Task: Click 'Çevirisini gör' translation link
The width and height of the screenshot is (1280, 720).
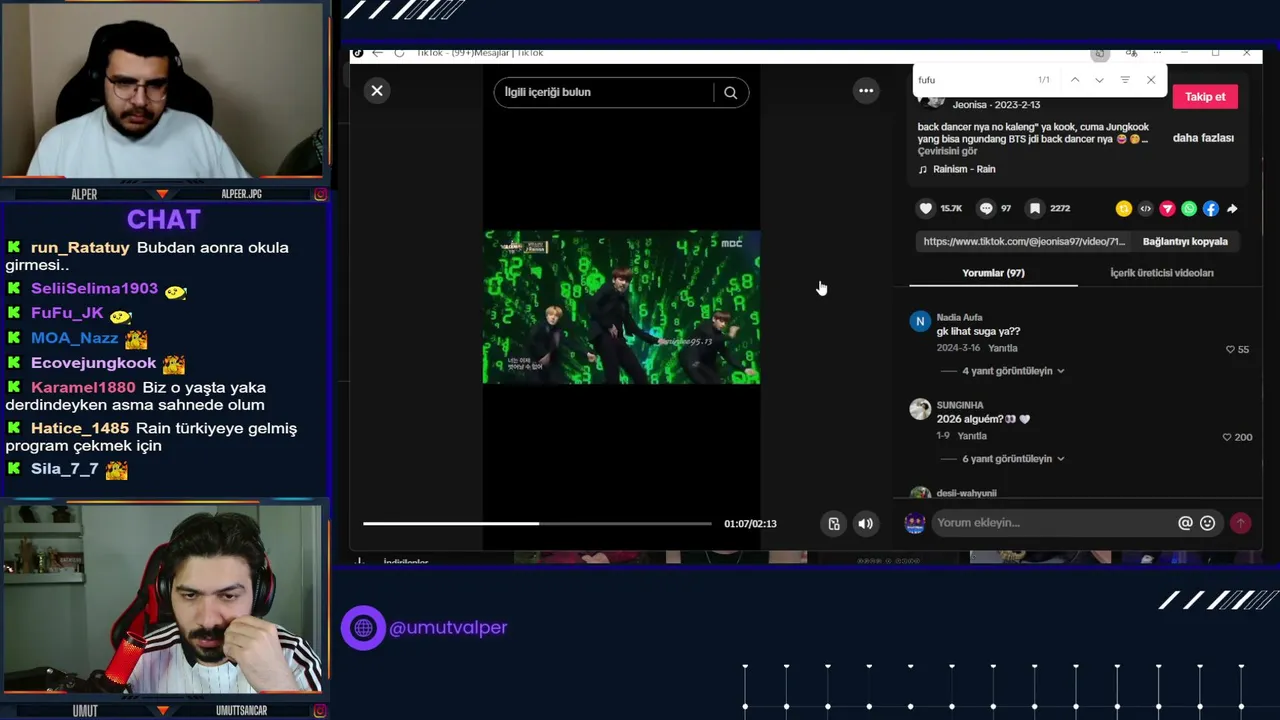Action: 947,151
